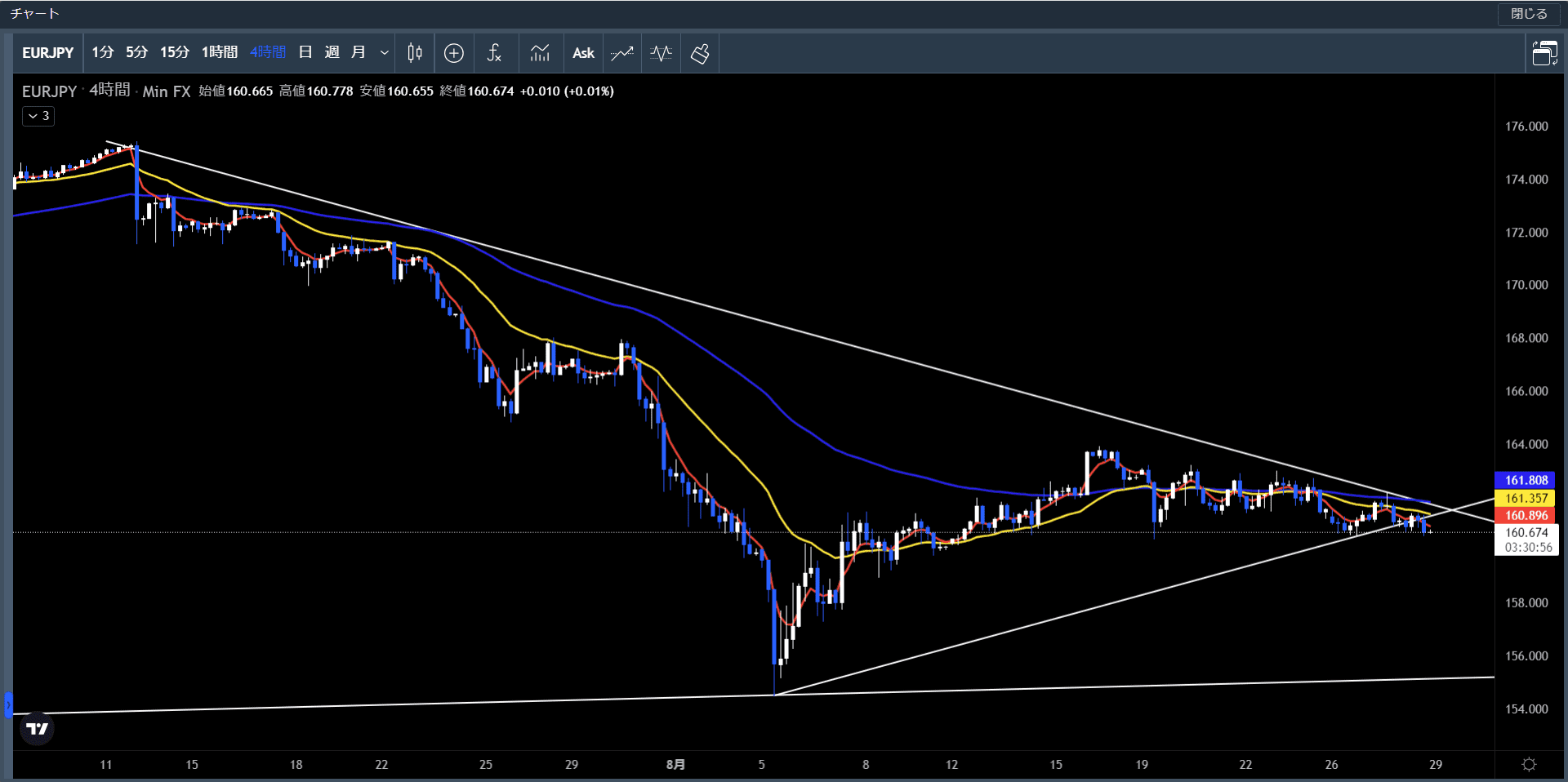
Task: Open the indicators fx function menu
Action: [x=494, y=53]
